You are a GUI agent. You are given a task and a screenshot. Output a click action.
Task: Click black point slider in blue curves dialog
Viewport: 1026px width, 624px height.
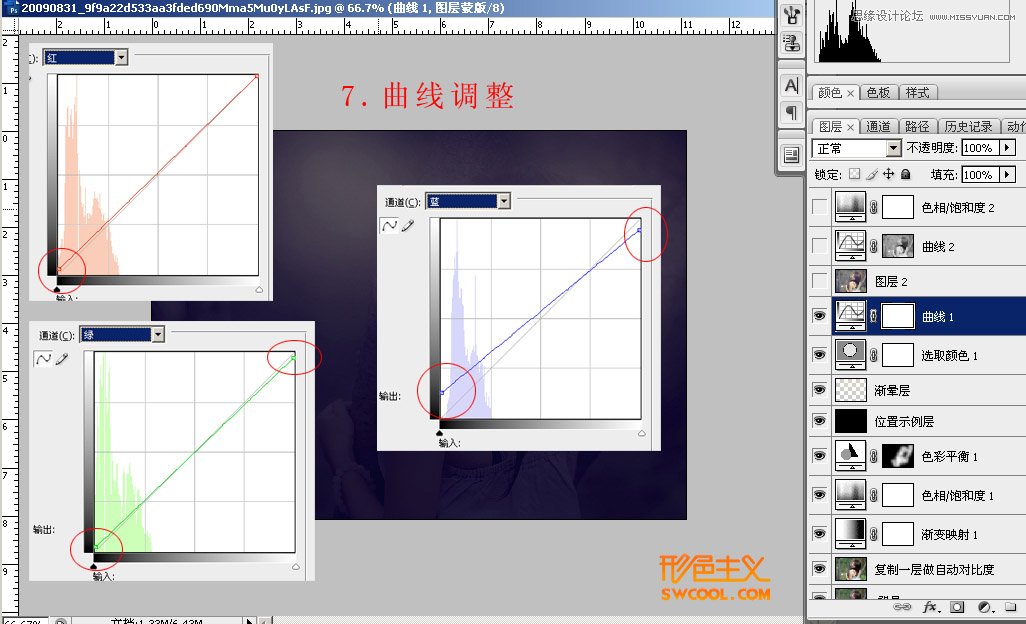(x=439, y=433)
